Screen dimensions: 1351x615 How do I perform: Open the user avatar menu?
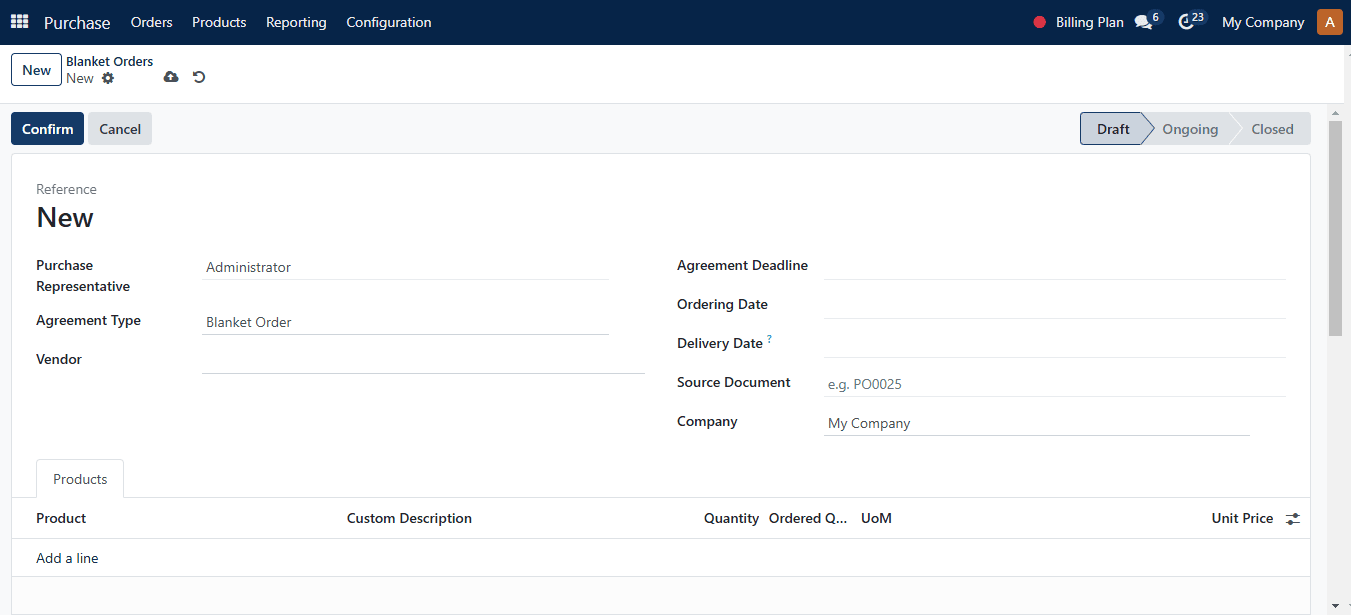[x=1330, y=22]
